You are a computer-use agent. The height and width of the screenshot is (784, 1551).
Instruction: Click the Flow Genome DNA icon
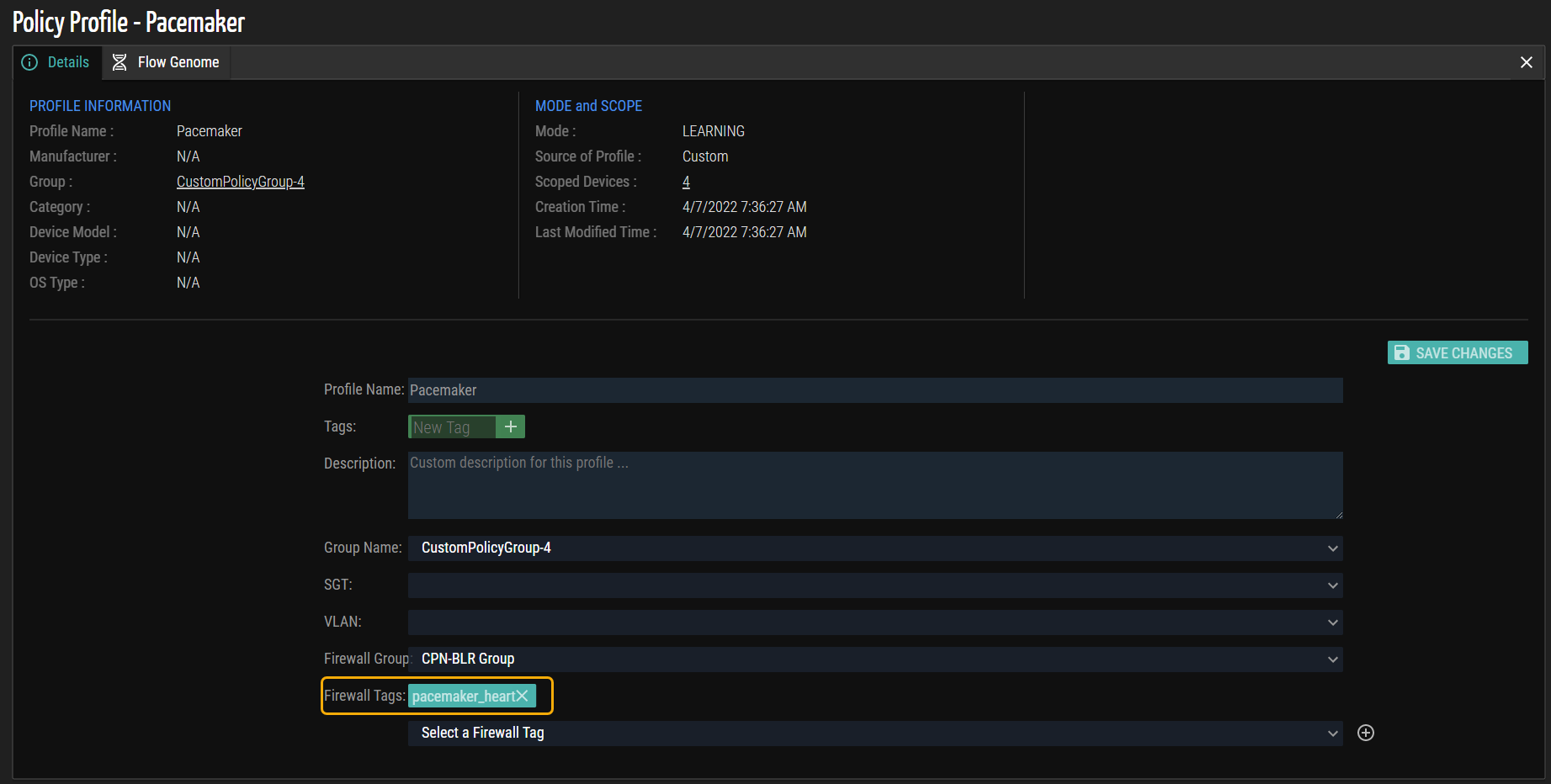pyautogui.click(x=120, y=62)
